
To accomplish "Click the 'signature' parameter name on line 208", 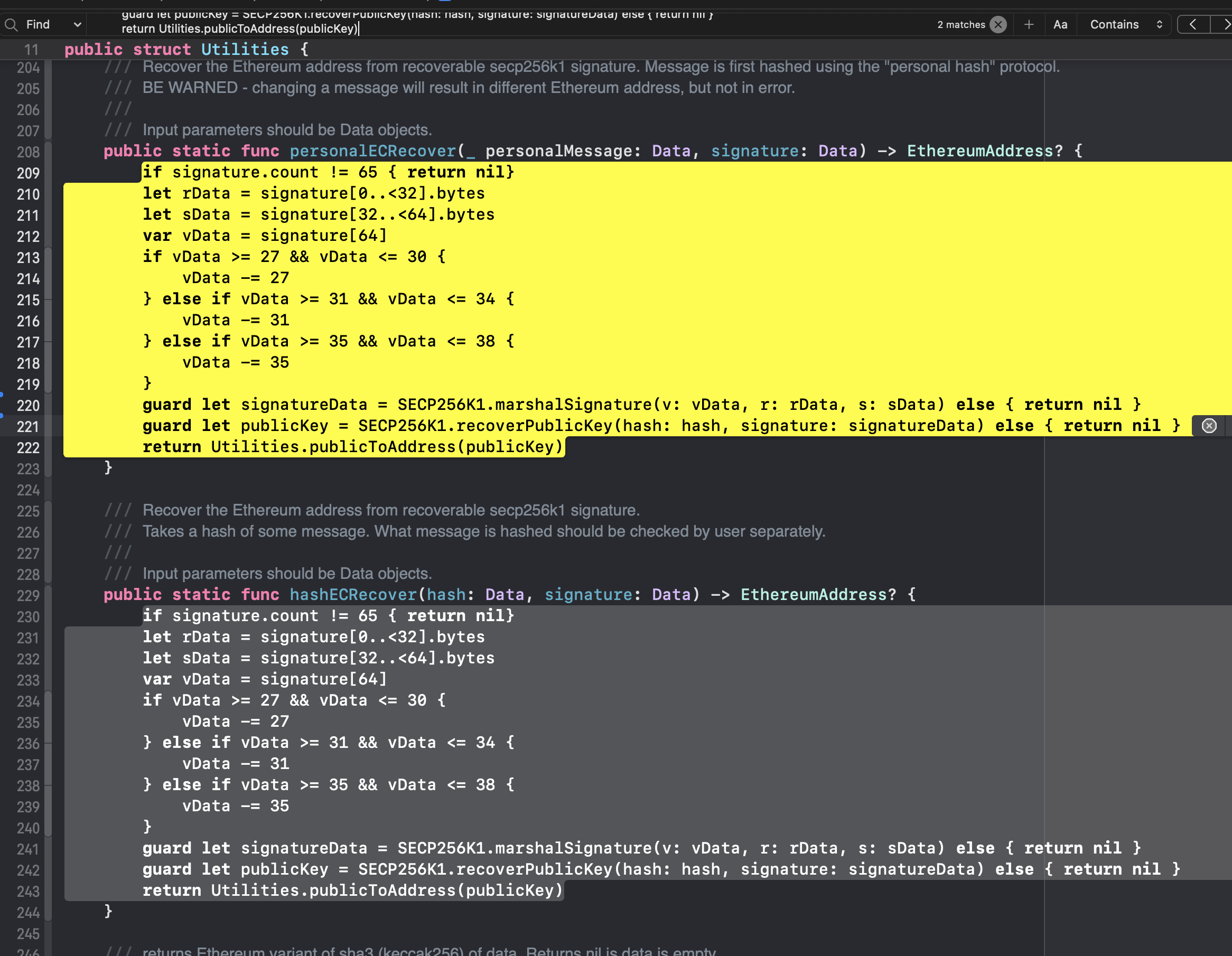I will click(x=755, y=151).
